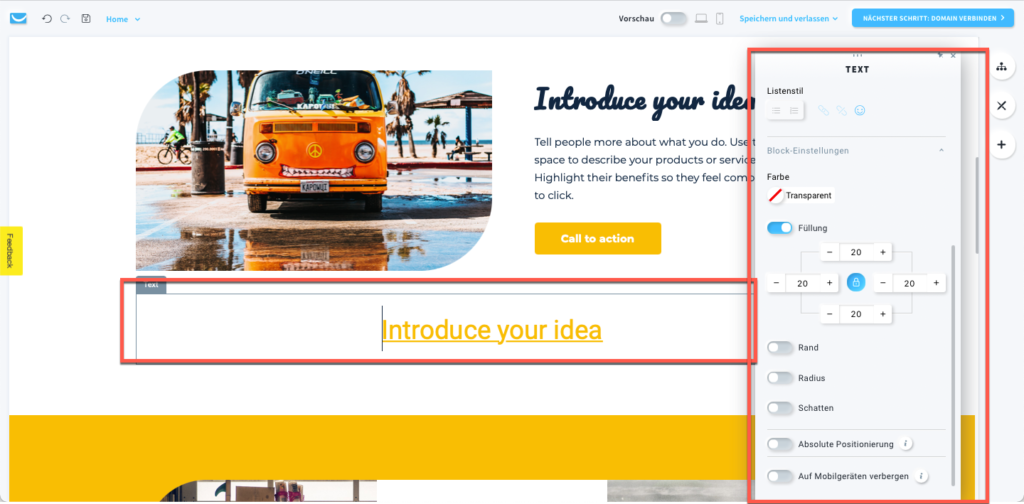
Task: Toggle the padding lock icon
Action: pos(856,283)
